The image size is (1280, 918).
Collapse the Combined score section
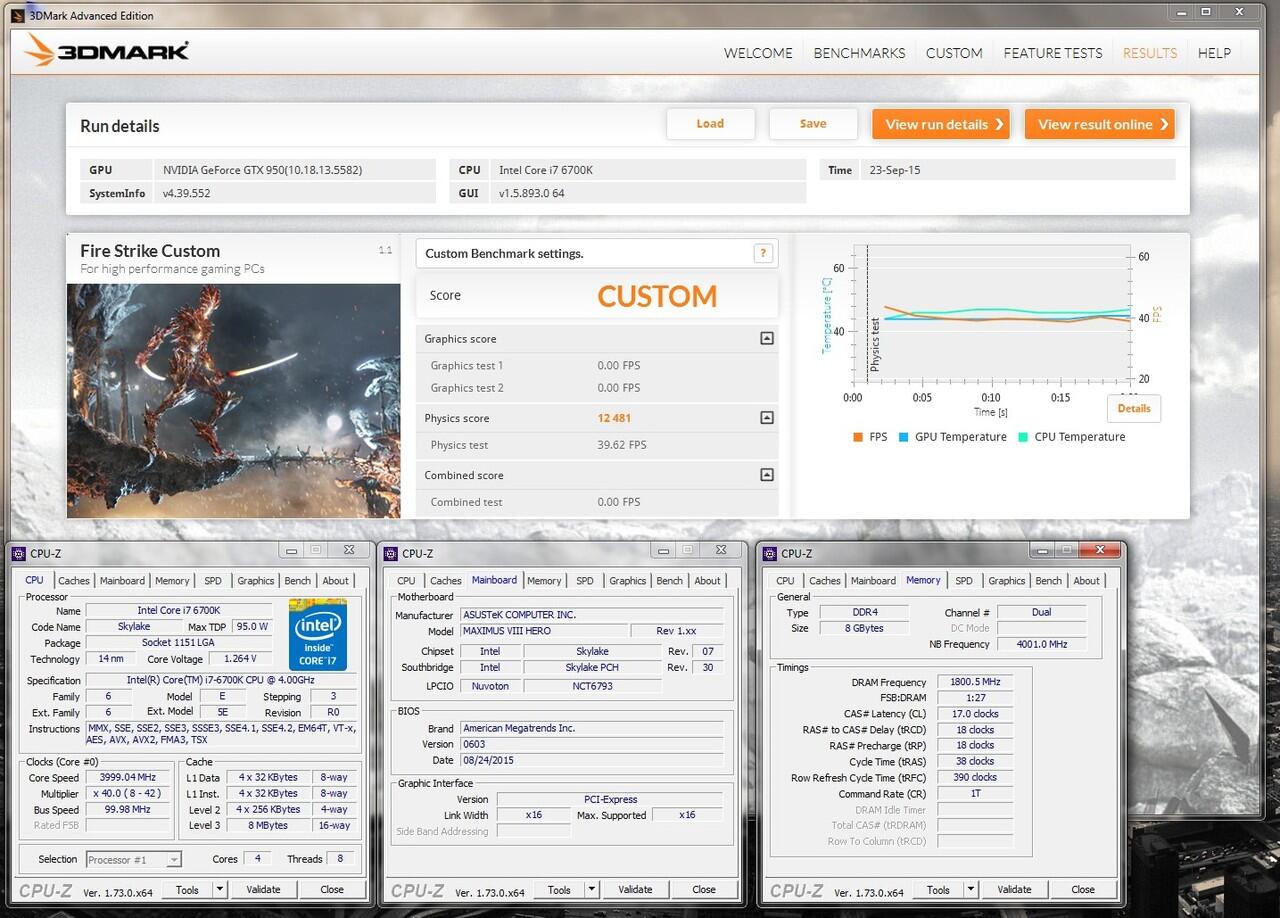click(767, 475)
